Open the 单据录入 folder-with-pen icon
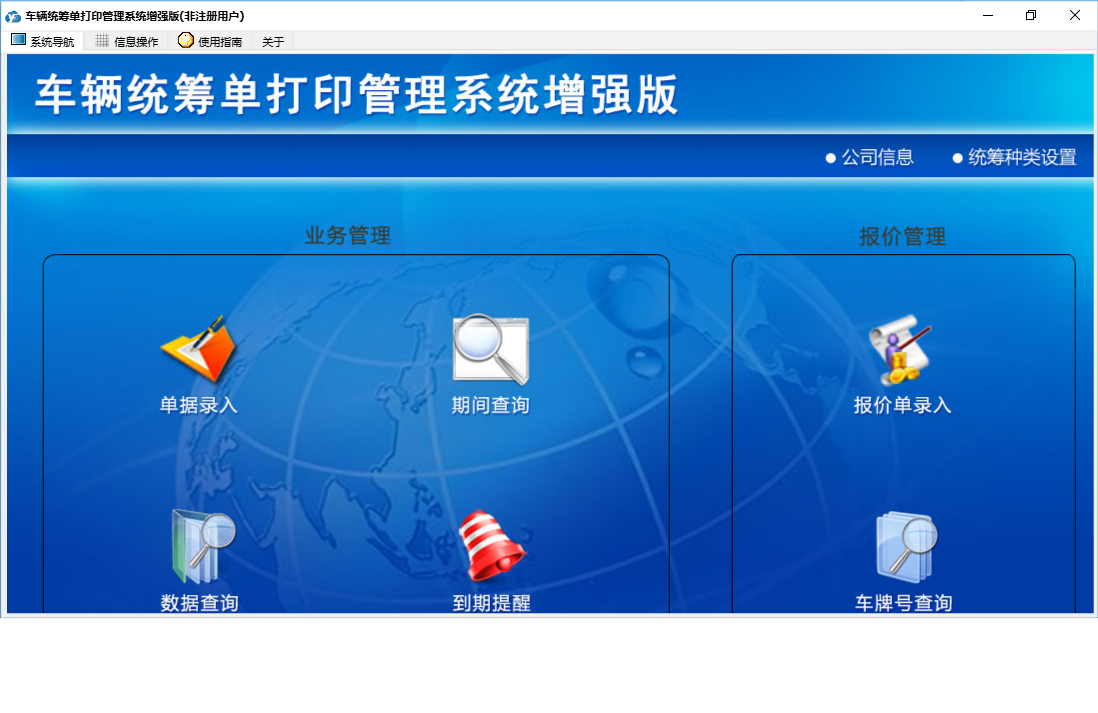This screenshot has width=1098, height=713. (x=199, y=349)
